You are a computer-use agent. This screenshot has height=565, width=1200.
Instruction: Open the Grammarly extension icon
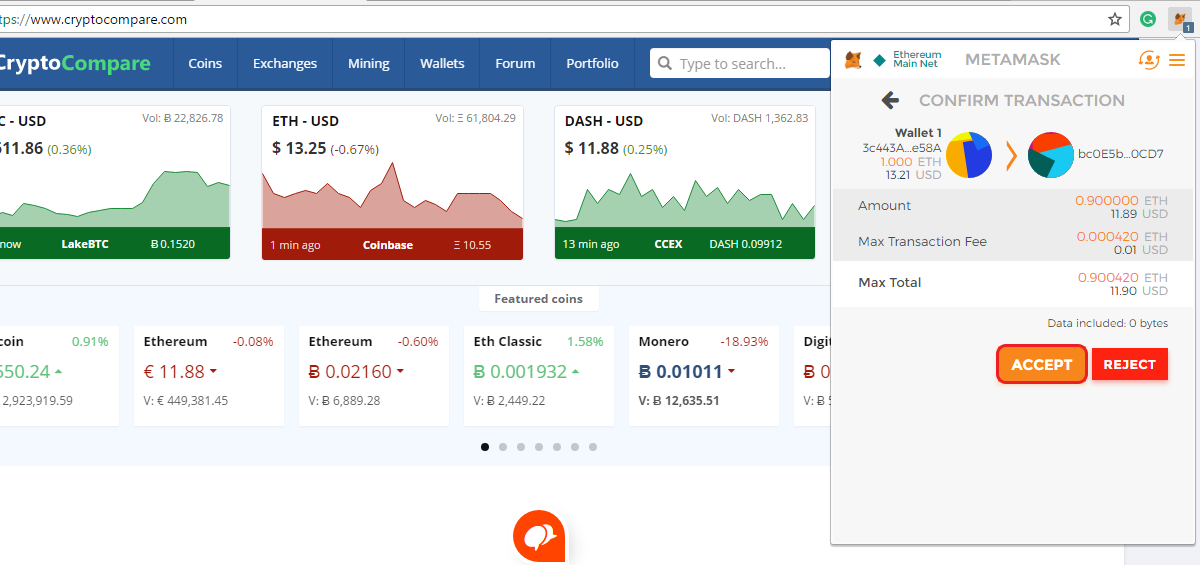(x=1149, y=19)
